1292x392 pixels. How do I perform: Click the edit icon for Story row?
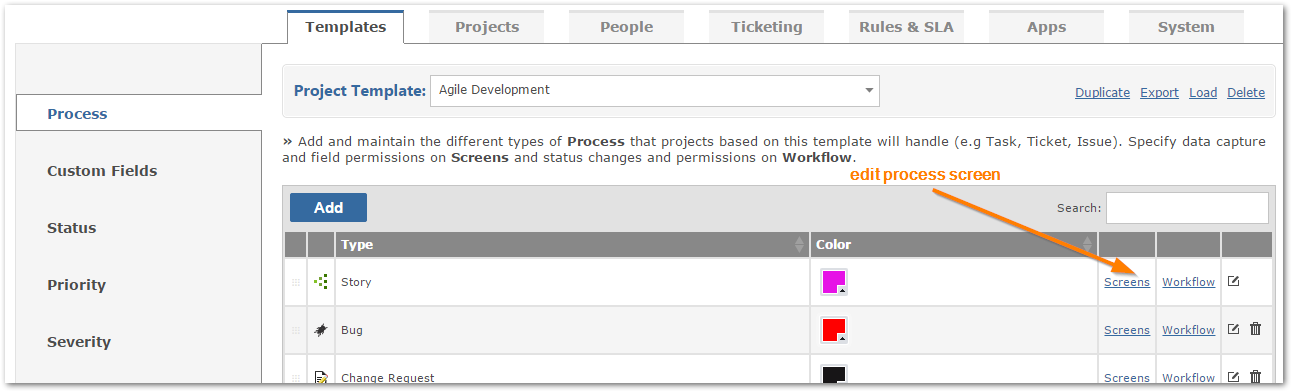pos(1233,282)
